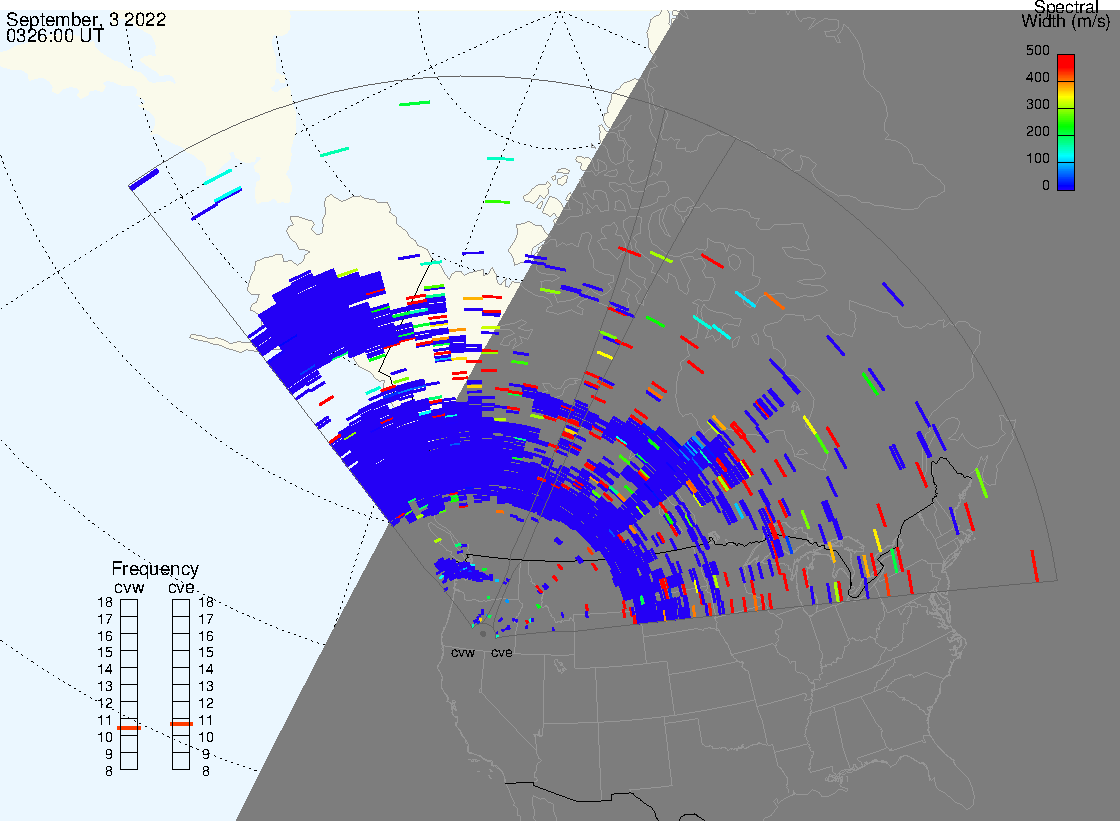Click the red cve frequency marker

point(181,724)
